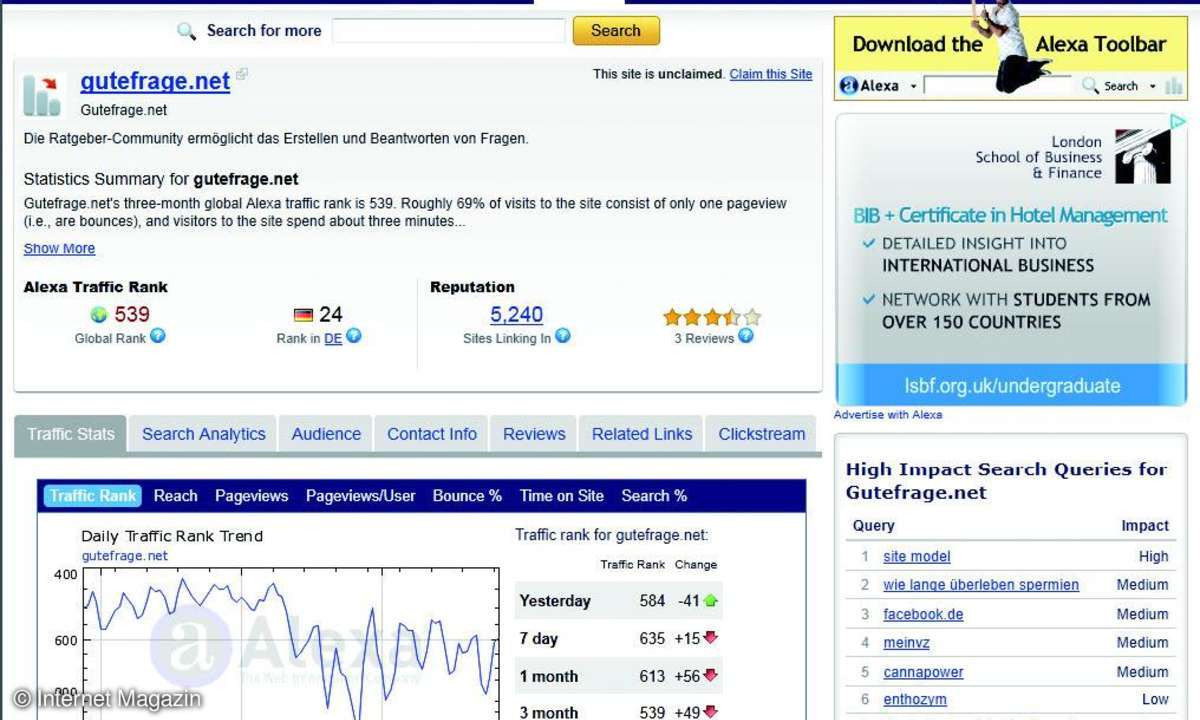The image size is (1200, 720).
Task: Click into the Search for more field
Action: click(x=448, y=31)
